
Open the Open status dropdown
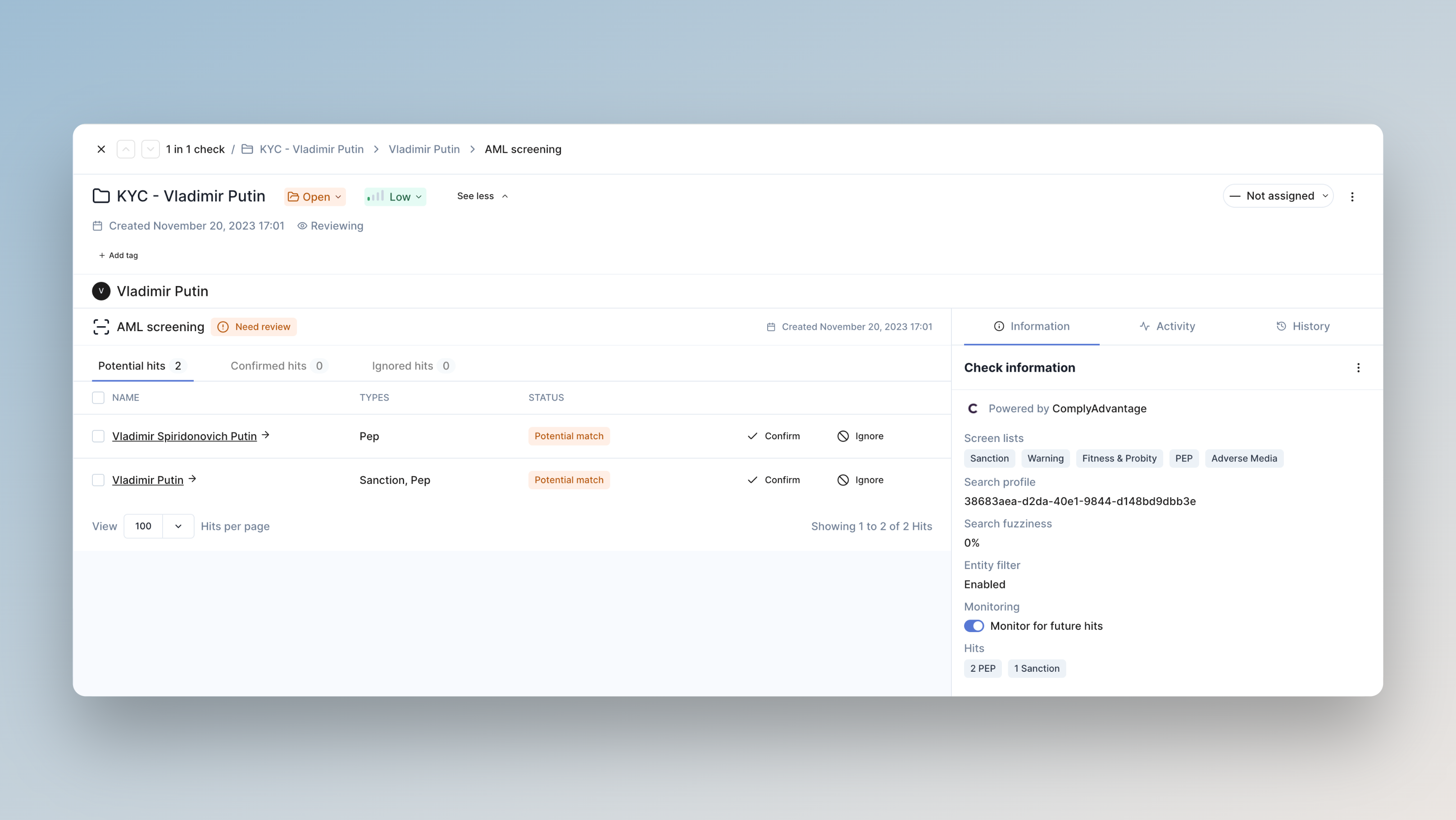(315, 196)
